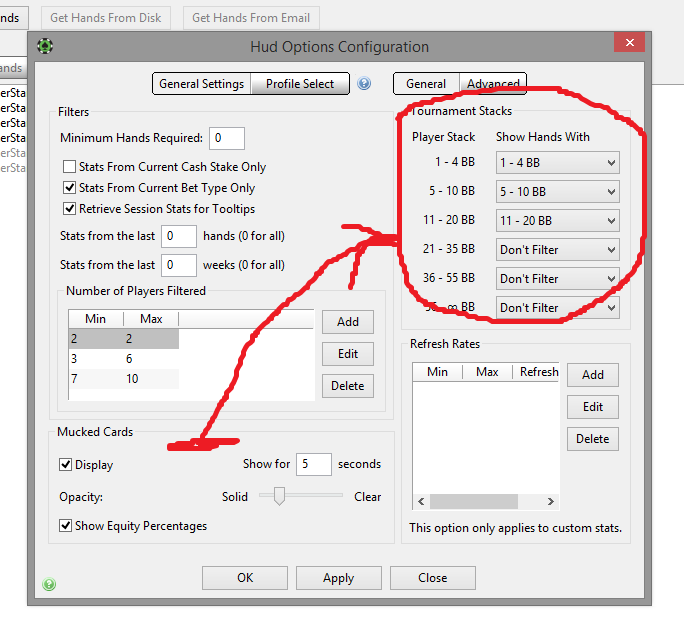Screen dimensions: 684x635
Task: Enable Stats From Current Cash Stake Only
Action: point(69,167)
